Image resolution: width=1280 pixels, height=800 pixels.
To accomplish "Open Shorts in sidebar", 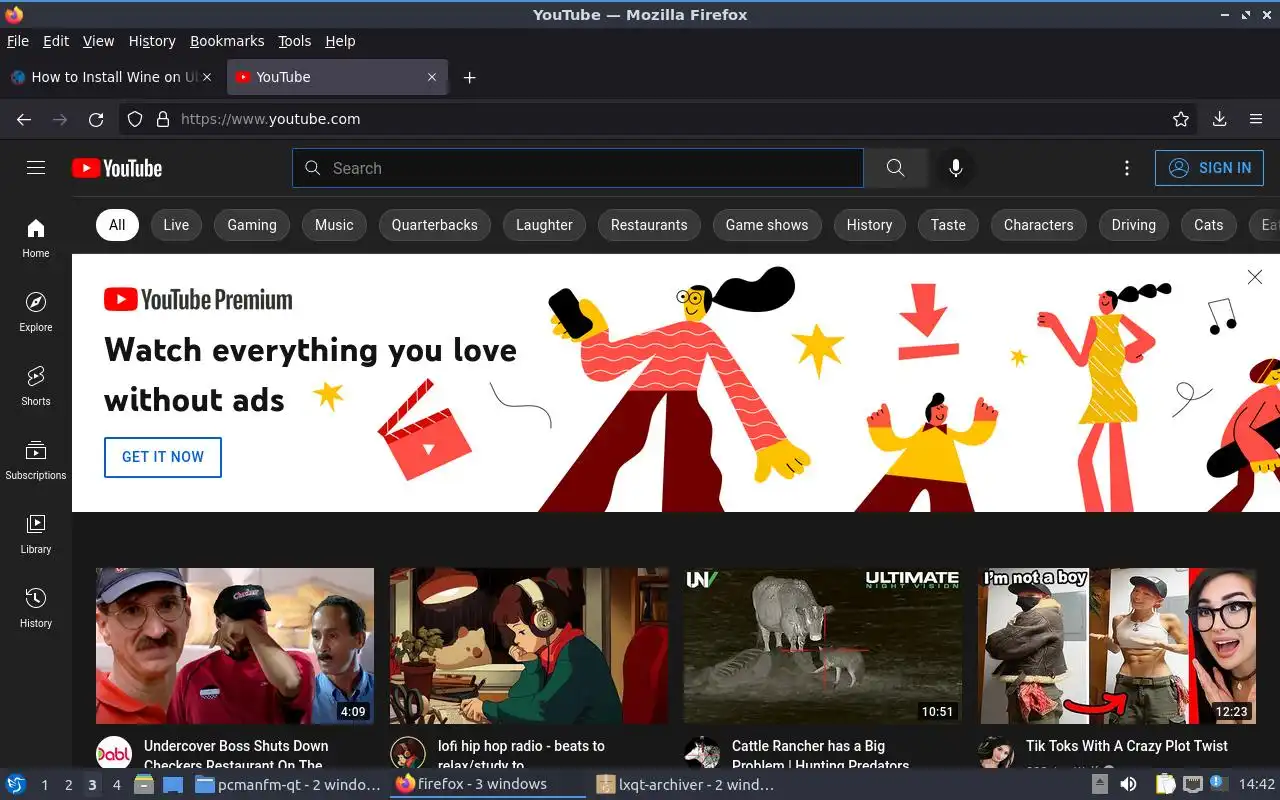I will (36, 386).
